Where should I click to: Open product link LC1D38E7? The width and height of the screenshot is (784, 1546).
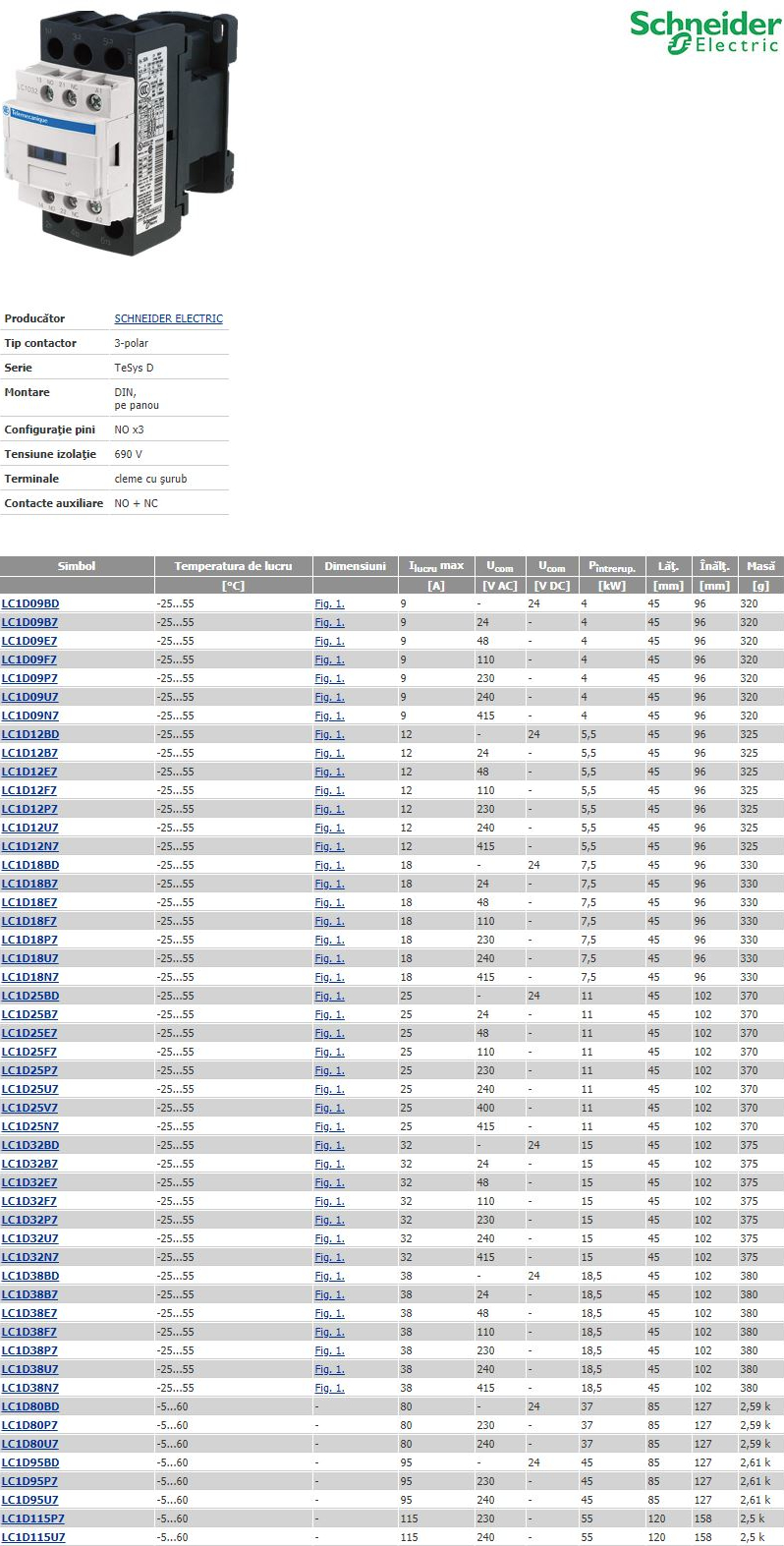tap(29, 1313)
